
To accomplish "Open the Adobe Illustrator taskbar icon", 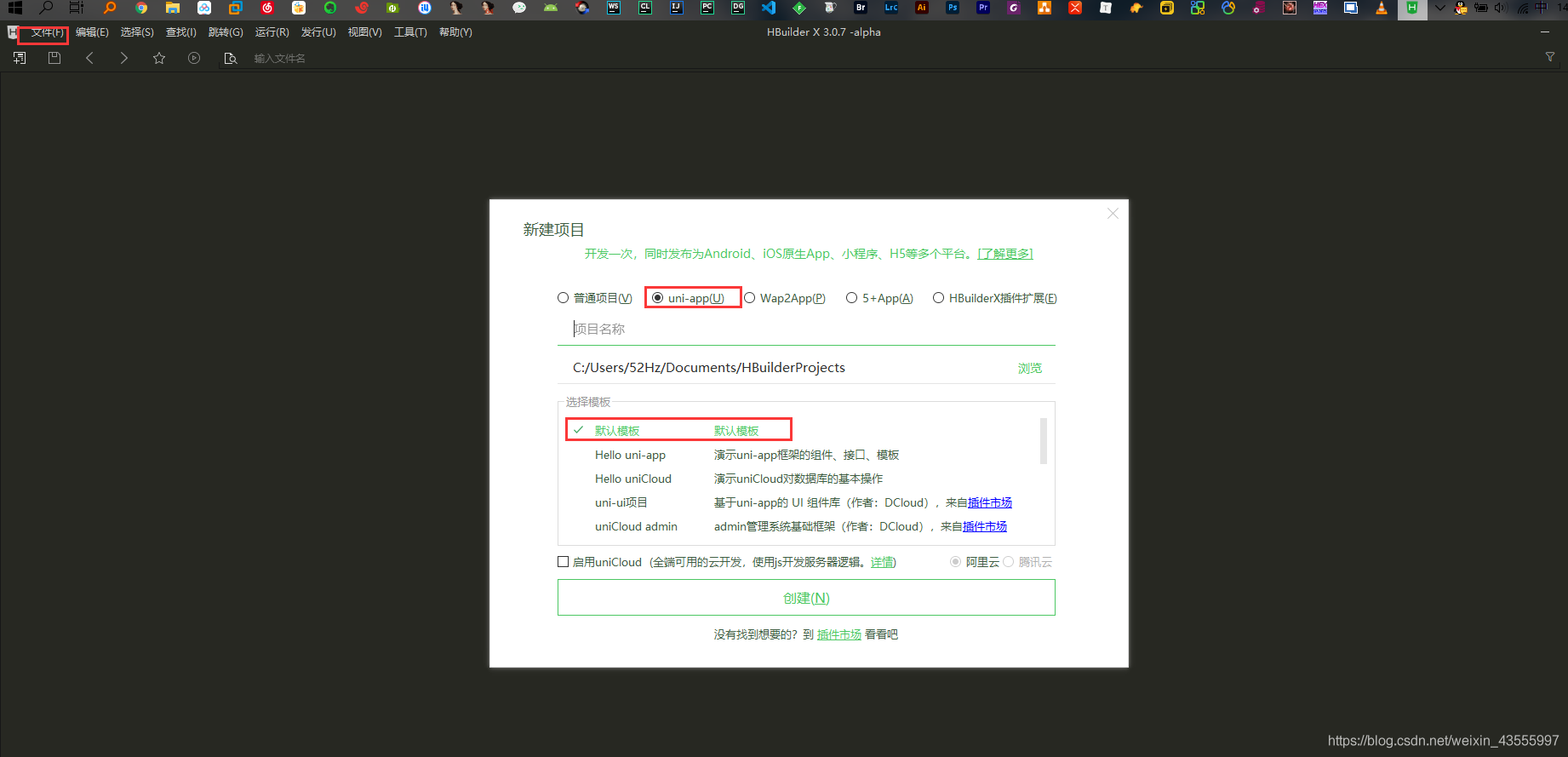I will tap(922, 8).
